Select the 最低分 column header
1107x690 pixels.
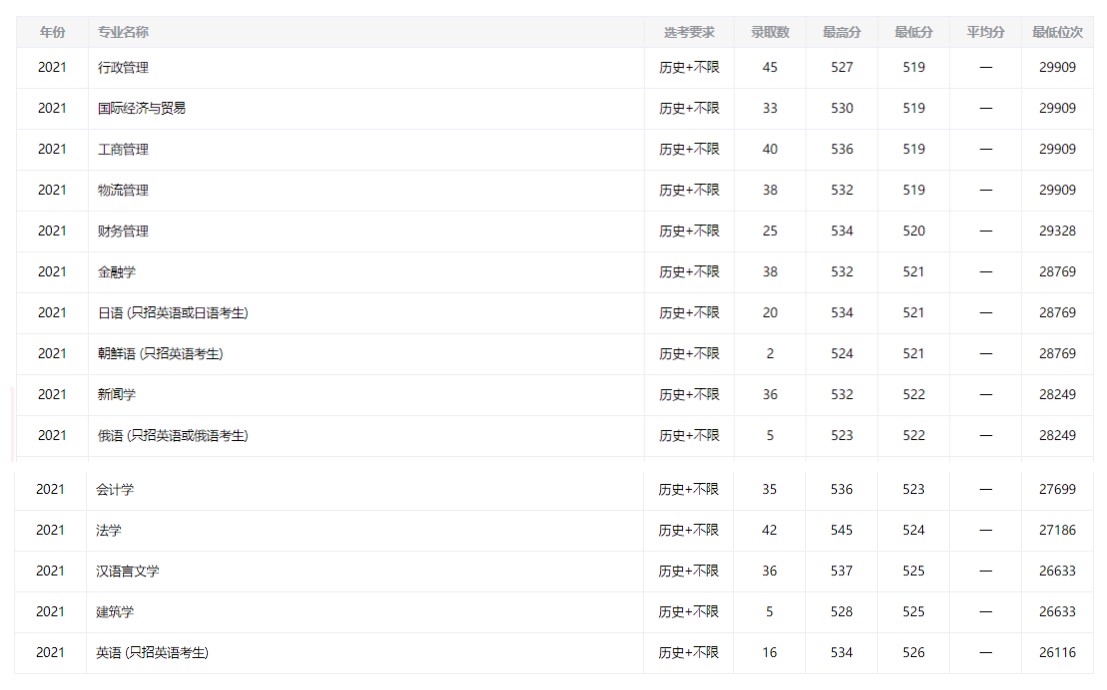click(x=914, y=32)
